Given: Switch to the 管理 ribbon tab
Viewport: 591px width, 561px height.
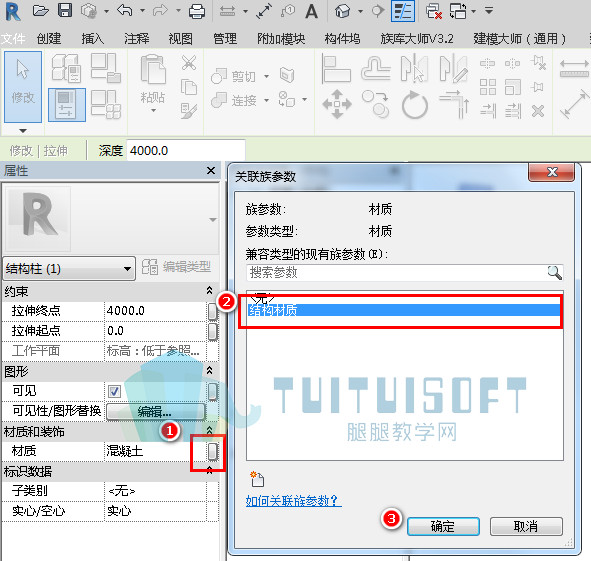Looking at the screenshot, I should tap(225, 38).
